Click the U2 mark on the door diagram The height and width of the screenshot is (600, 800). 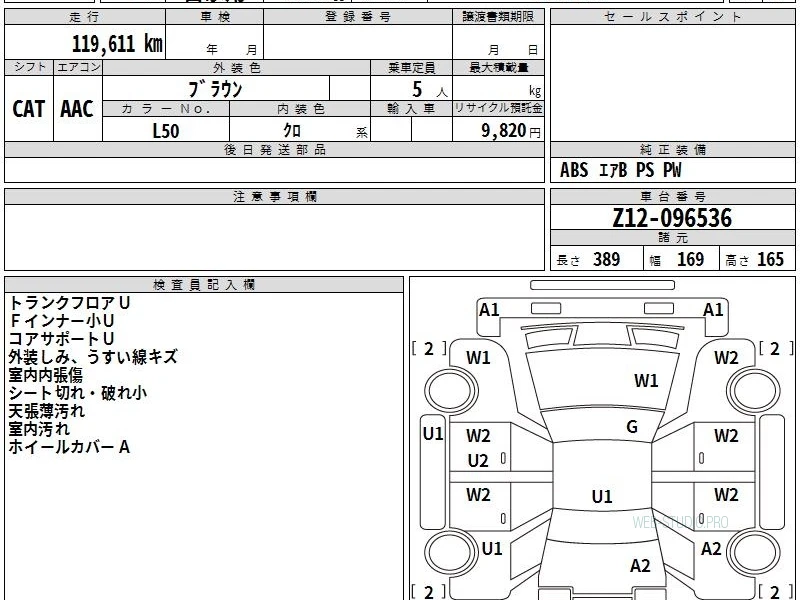478,461
